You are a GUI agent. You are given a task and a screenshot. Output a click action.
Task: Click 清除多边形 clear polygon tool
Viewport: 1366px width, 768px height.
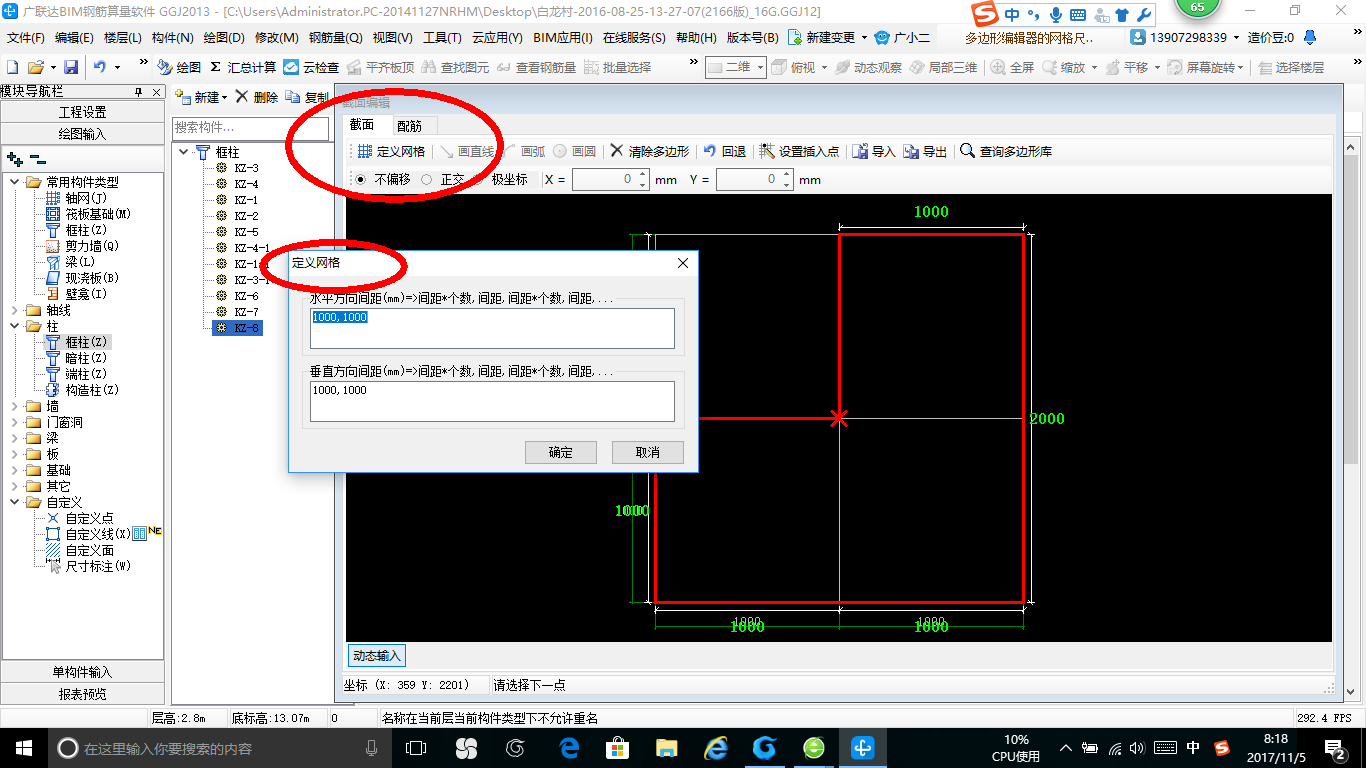[650, 151]
